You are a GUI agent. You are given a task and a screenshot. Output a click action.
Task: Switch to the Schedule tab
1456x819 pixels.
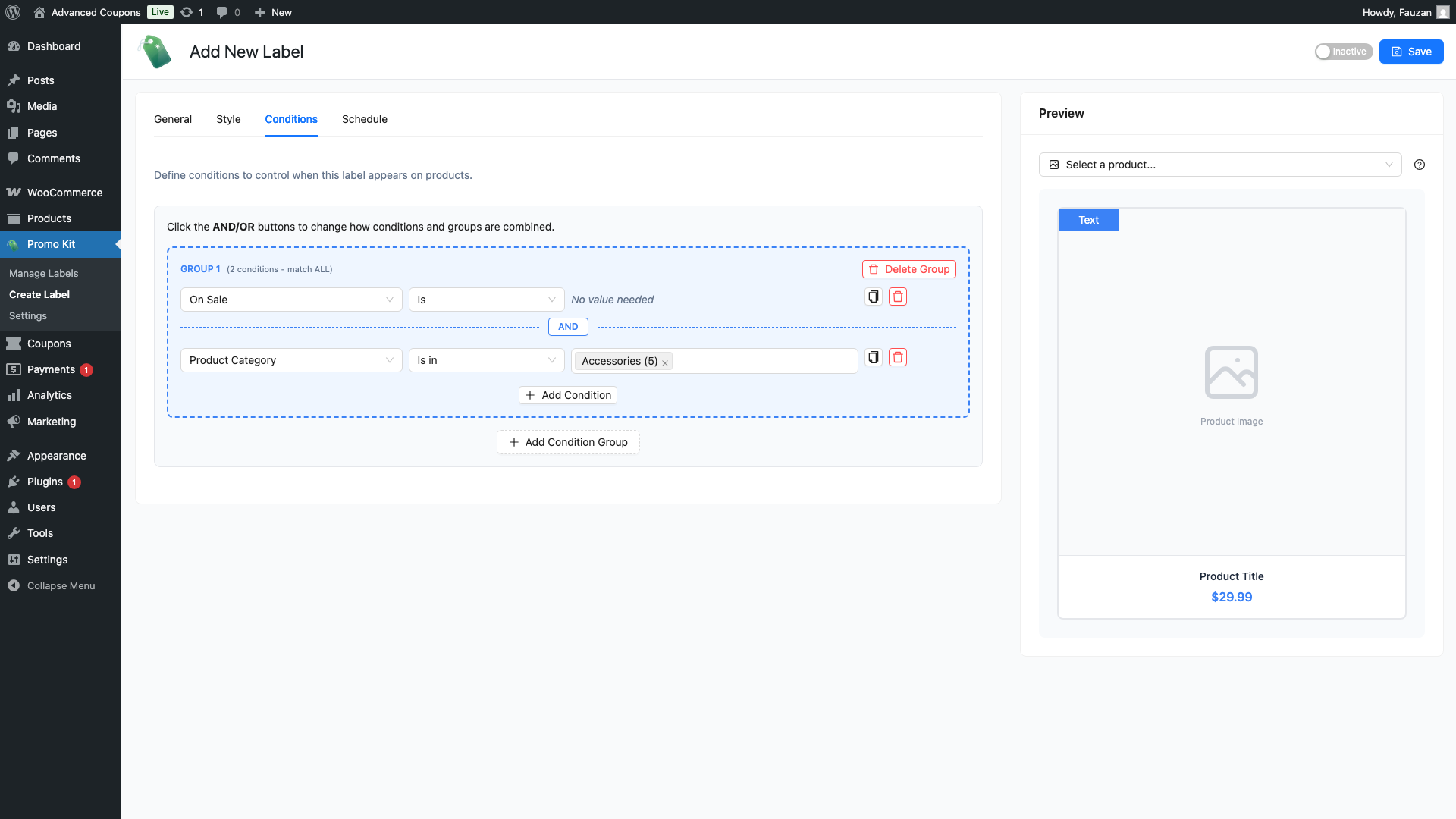tap(365, 119)
